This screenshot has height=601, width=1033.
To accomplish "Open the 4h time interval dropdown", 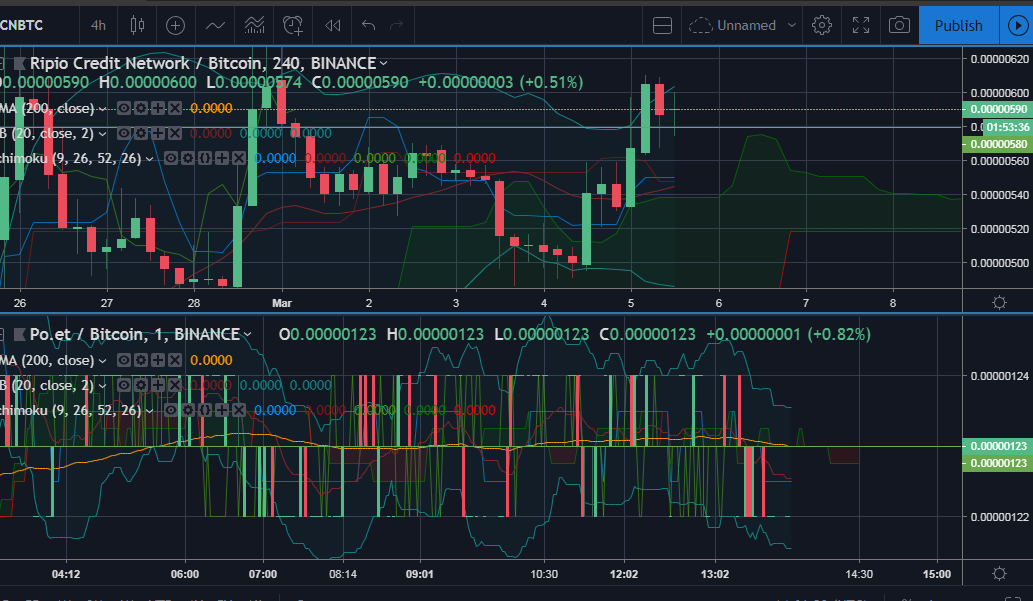I will coord(98,26).
